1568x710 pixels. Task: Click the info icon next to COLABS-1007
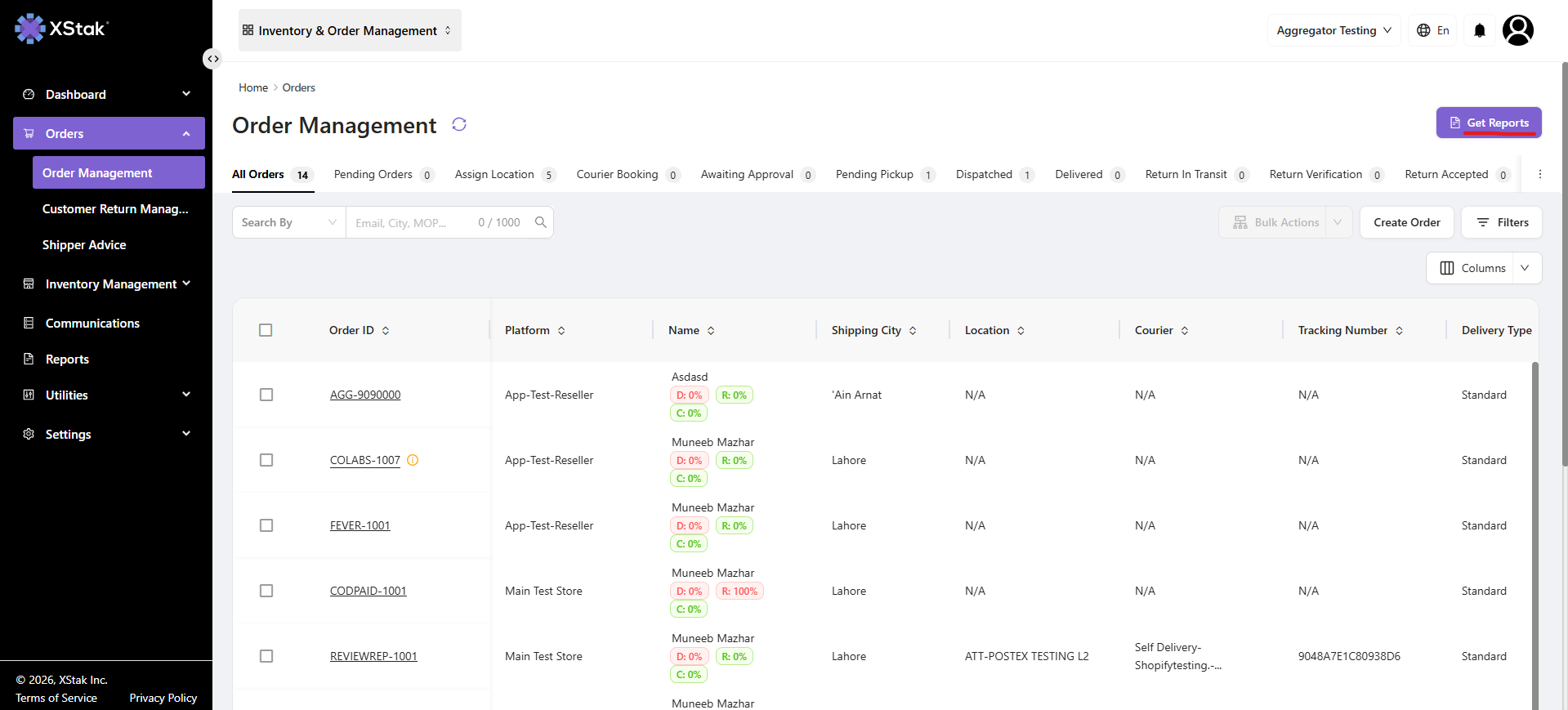pos(413,460)
